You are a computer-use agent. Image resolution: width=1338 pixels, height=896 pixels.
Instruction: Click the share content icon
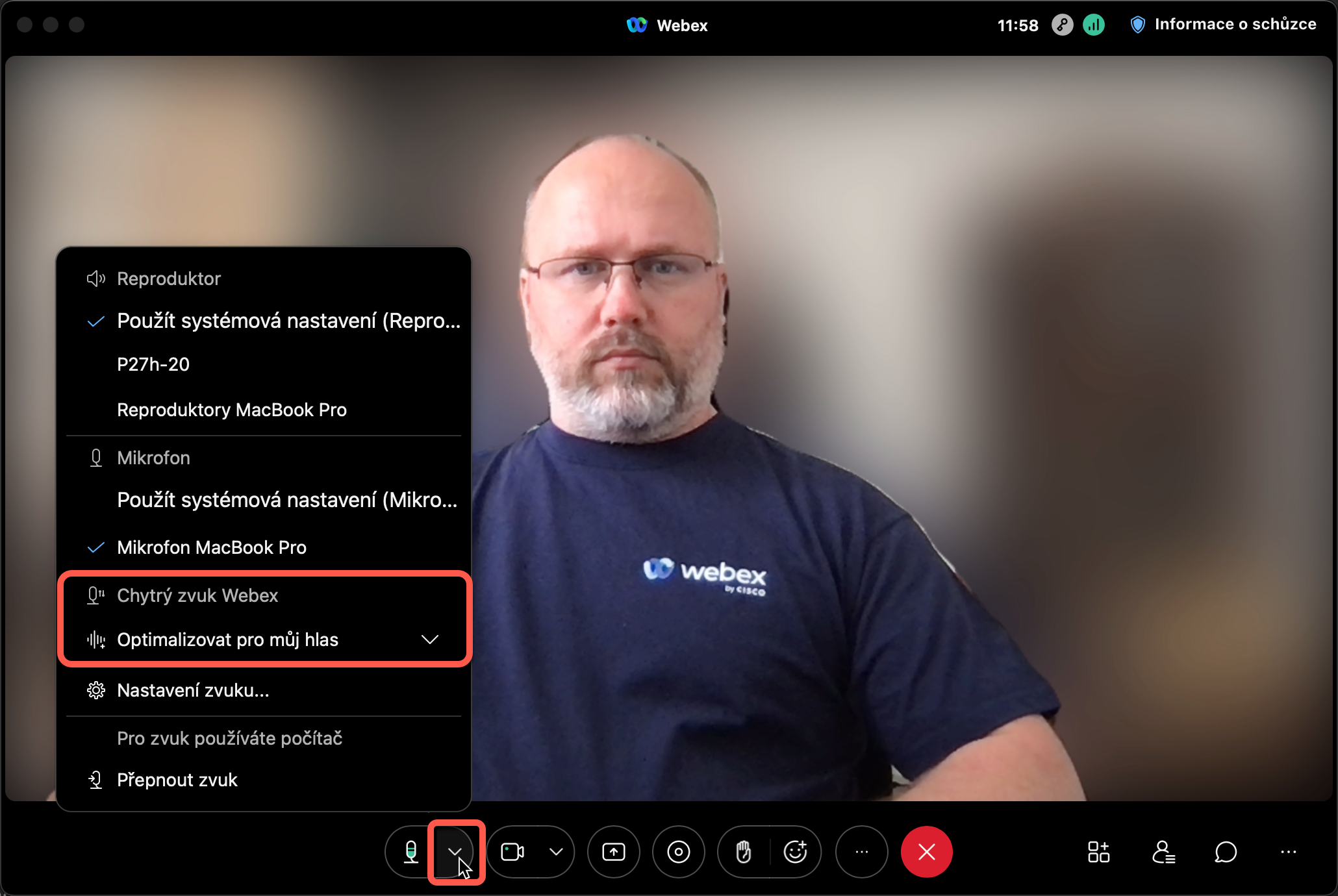click(x=614, y=852)
